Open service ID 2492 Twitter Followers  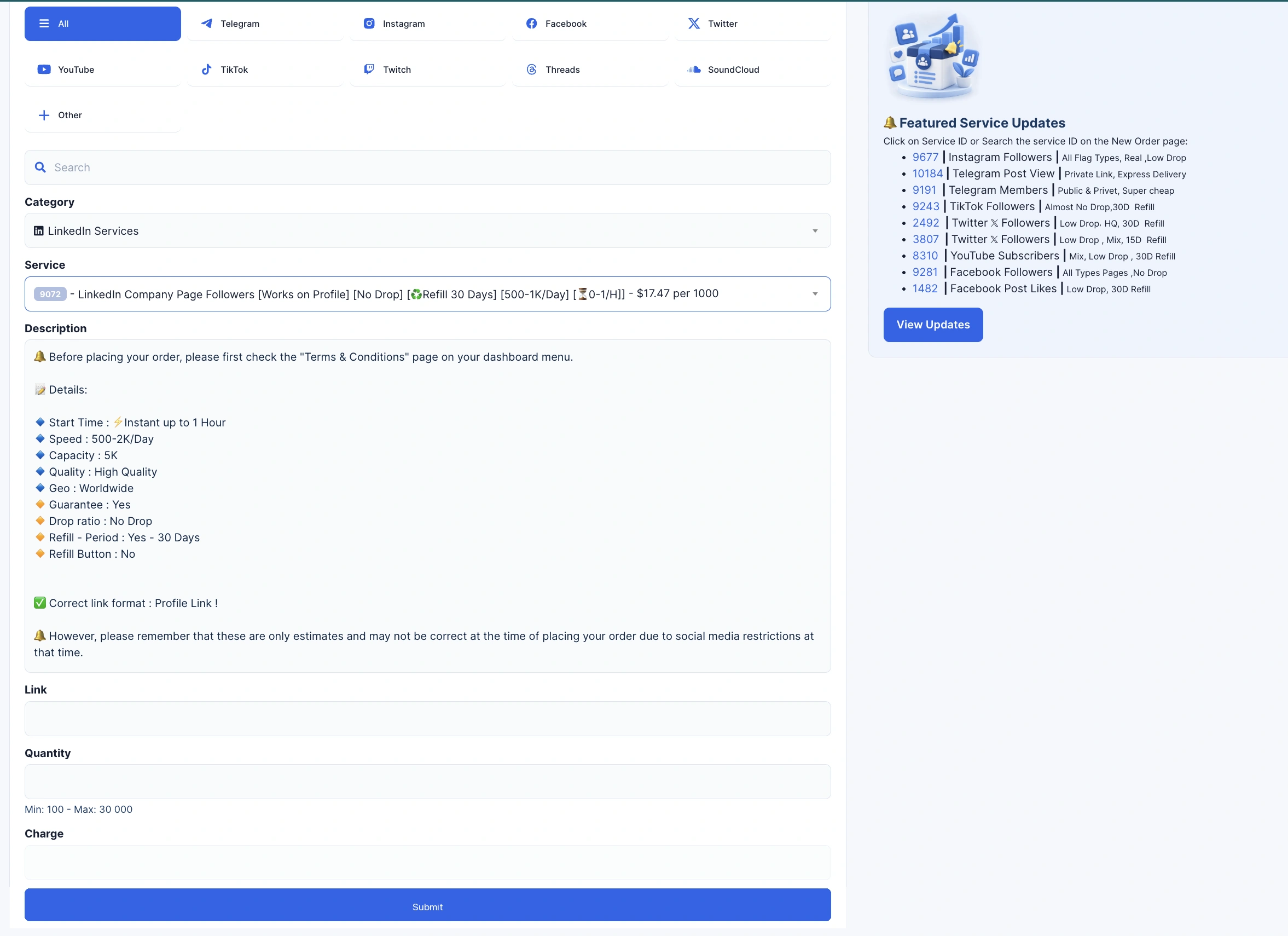click(926, 223)
